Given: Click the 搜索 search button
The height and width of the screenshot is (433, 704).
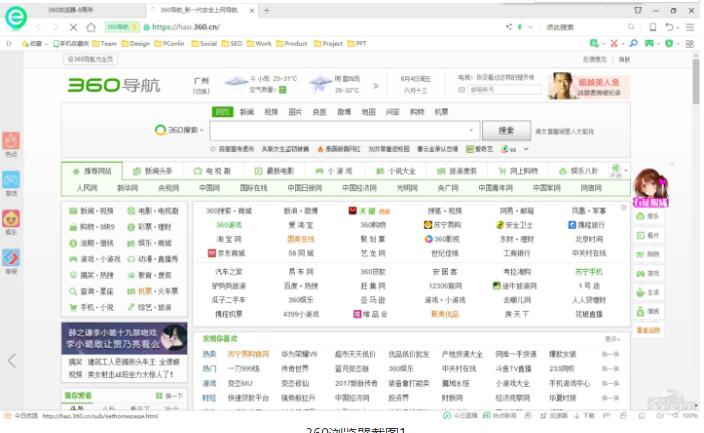Looking at the screenshot, I should point(506,131).
